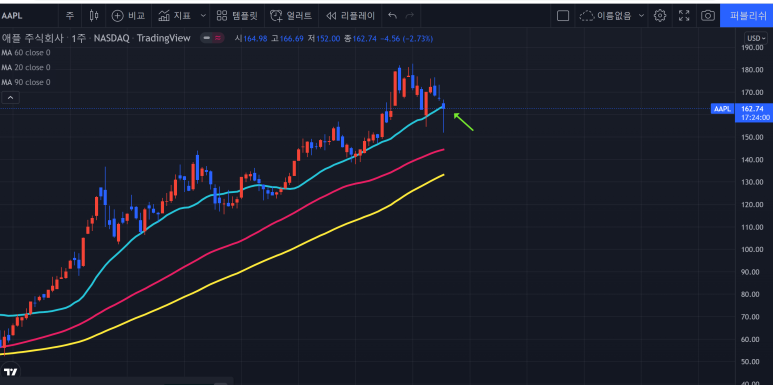Open the 템플릿 indicator templates menu

pos(237,16)
